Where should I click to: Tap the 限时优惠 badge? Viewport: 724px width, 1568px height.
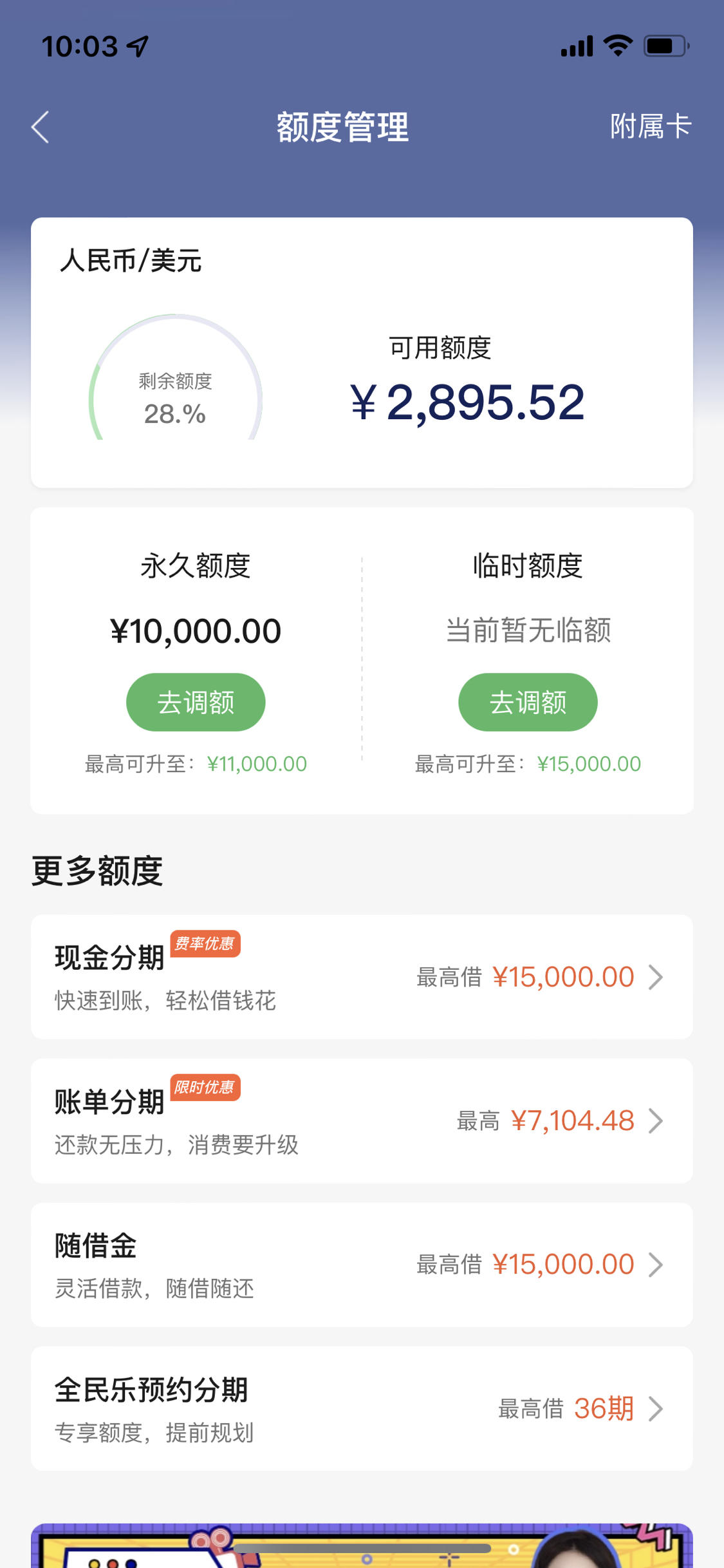(x=205, y=1088)
